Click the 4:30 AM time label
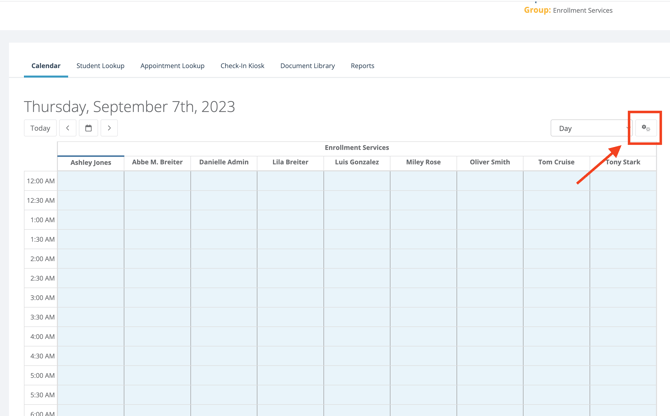Screen dimensions: 670x416 click(x=42, y=356)
